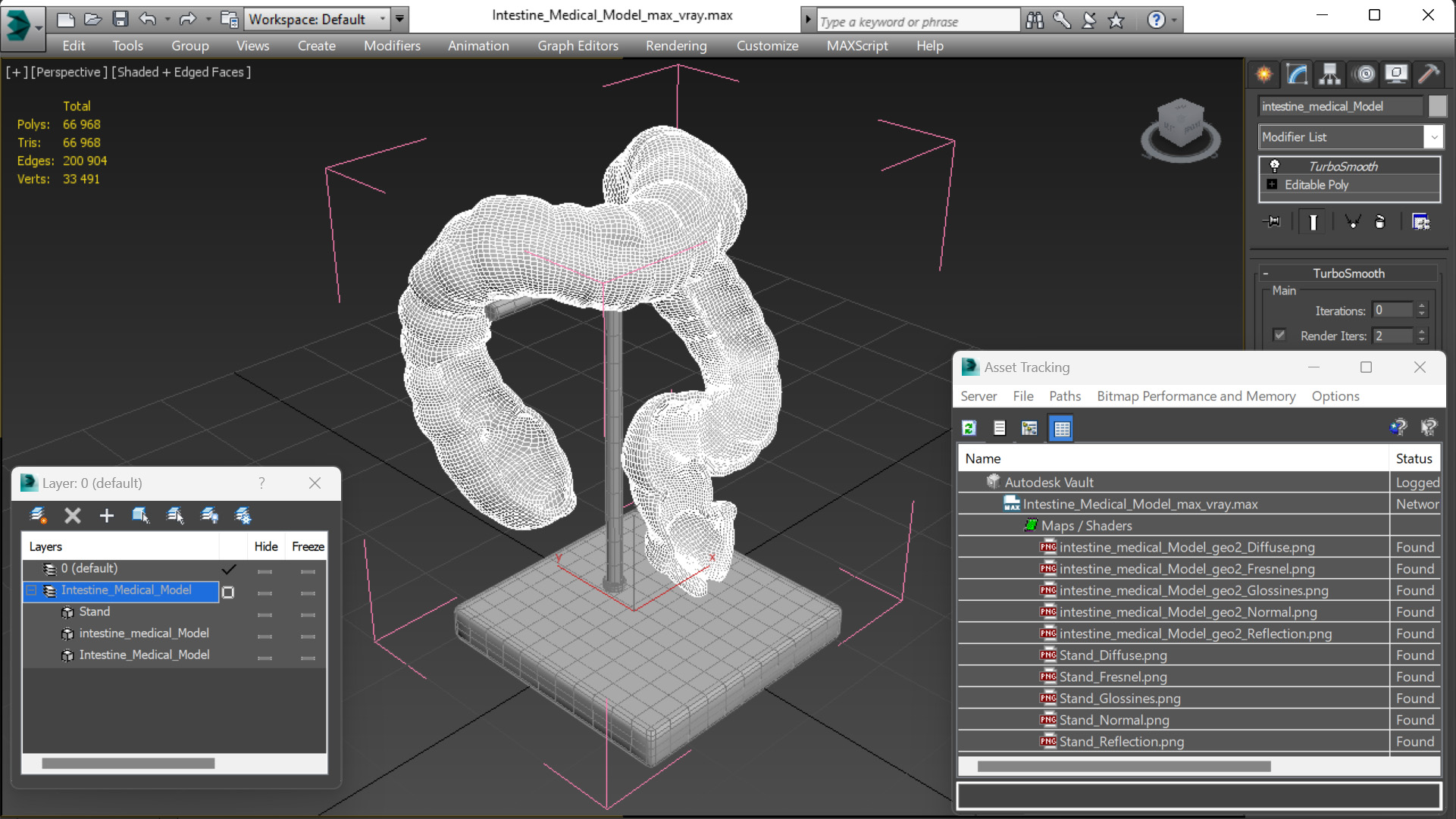This screenshot has height=819, width=1456.
Task: Select intestine_medical_Model_geo2_Diffuse.png asset
Action: point(1186,547)
